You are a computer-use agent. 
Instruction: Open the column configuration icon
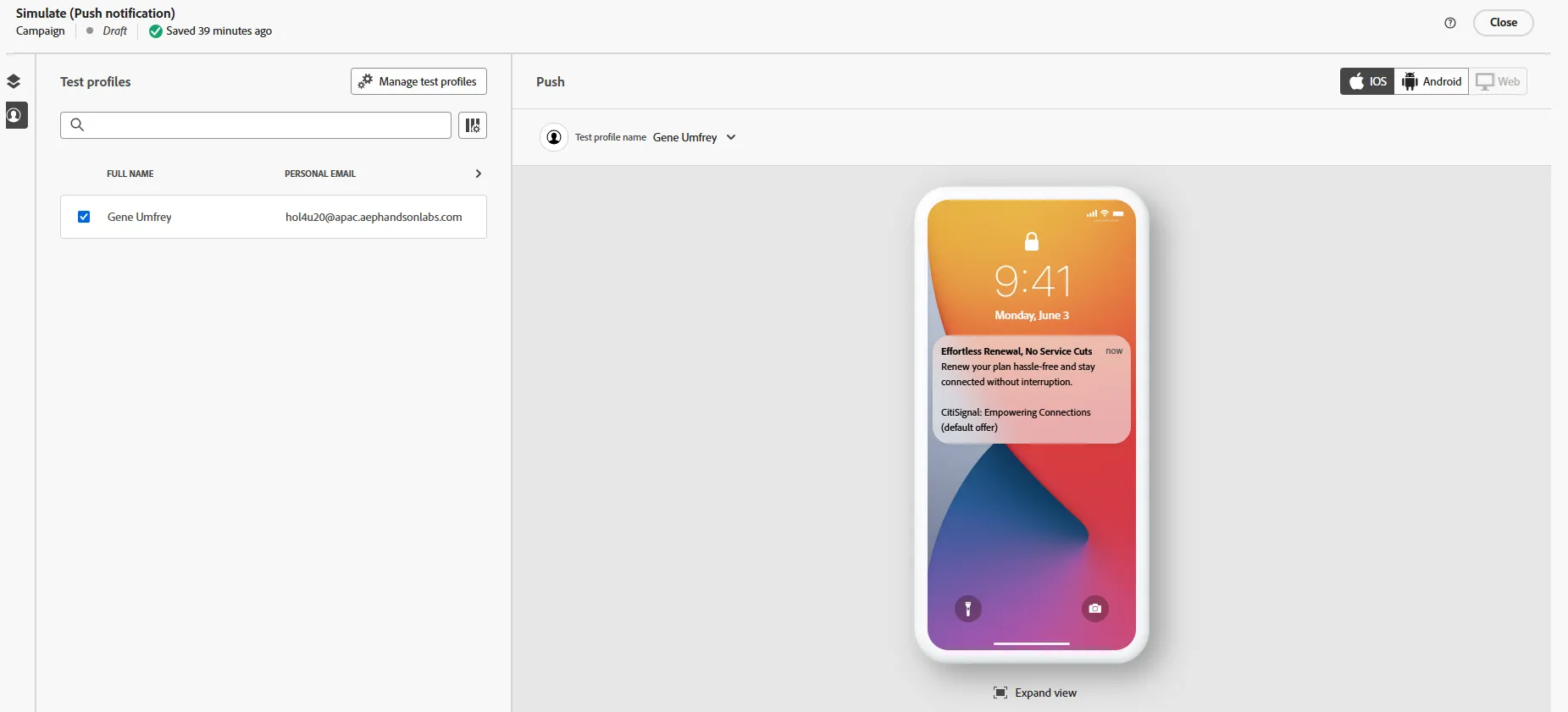[x=473, y=125]
